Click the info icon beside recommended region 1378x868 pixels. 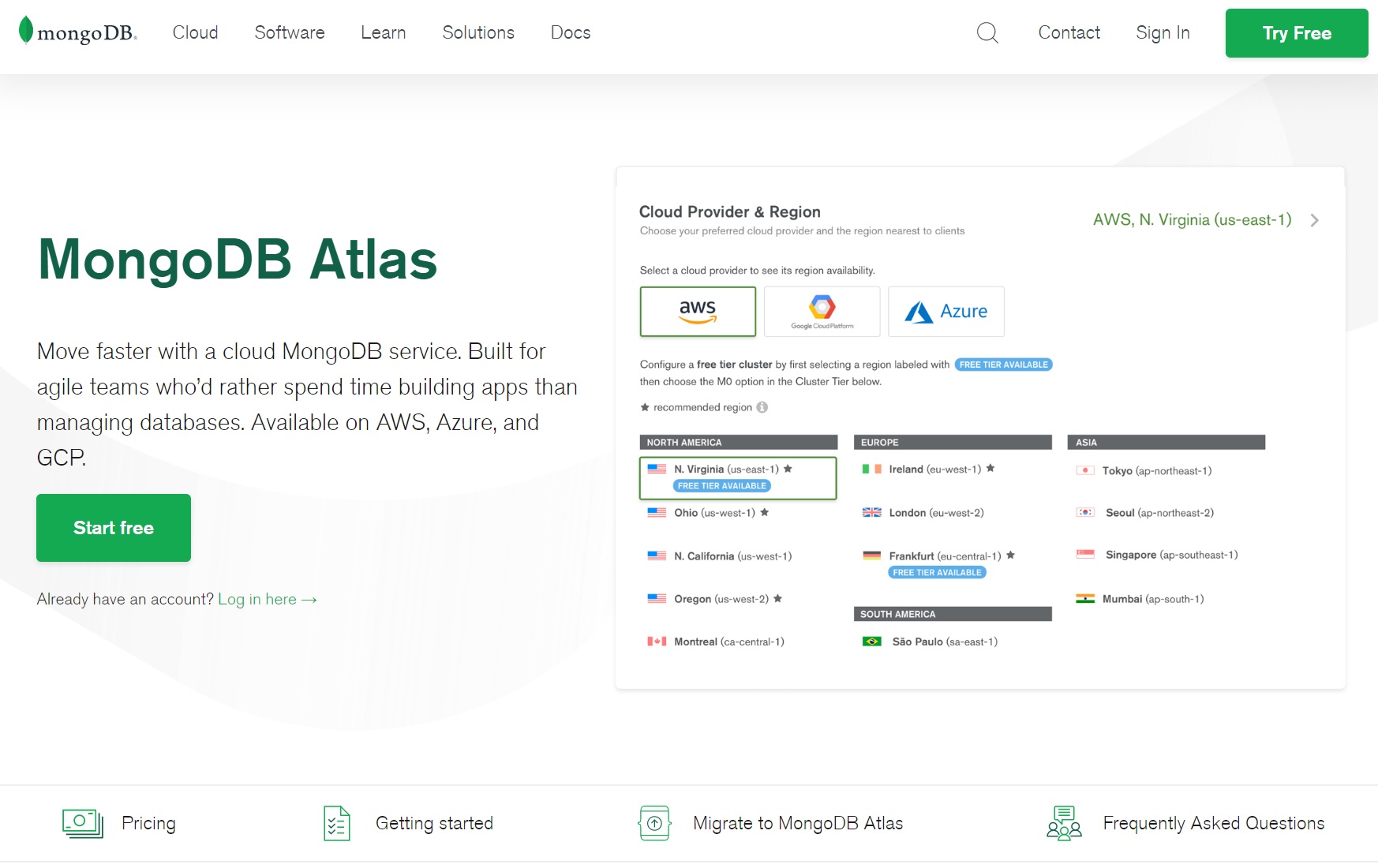[x=762, y=407]
